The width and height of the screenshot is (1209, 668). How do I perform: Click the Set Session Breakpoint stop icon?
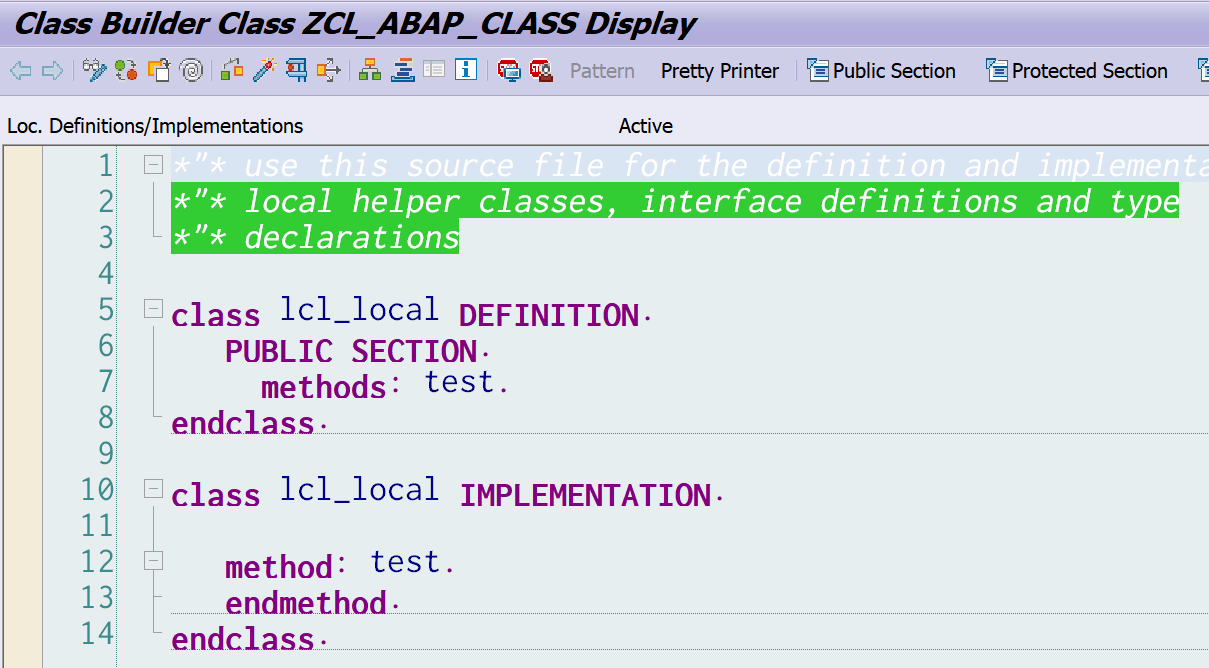coord(509,70)
